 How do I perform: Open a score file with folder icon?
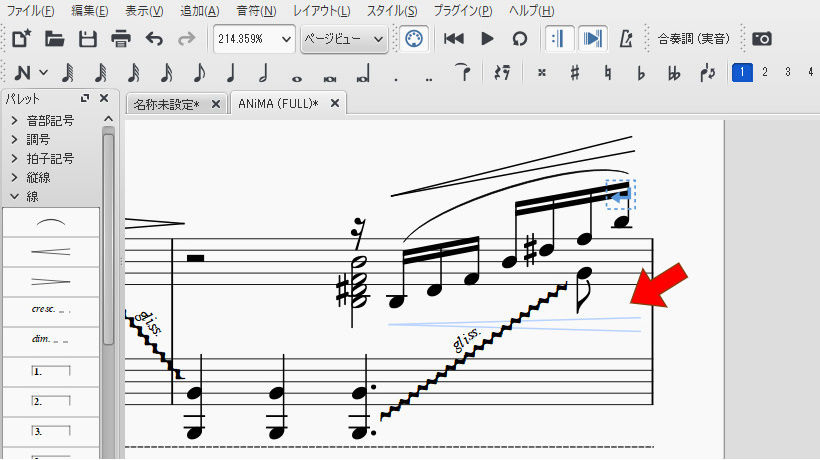point(54,39)
